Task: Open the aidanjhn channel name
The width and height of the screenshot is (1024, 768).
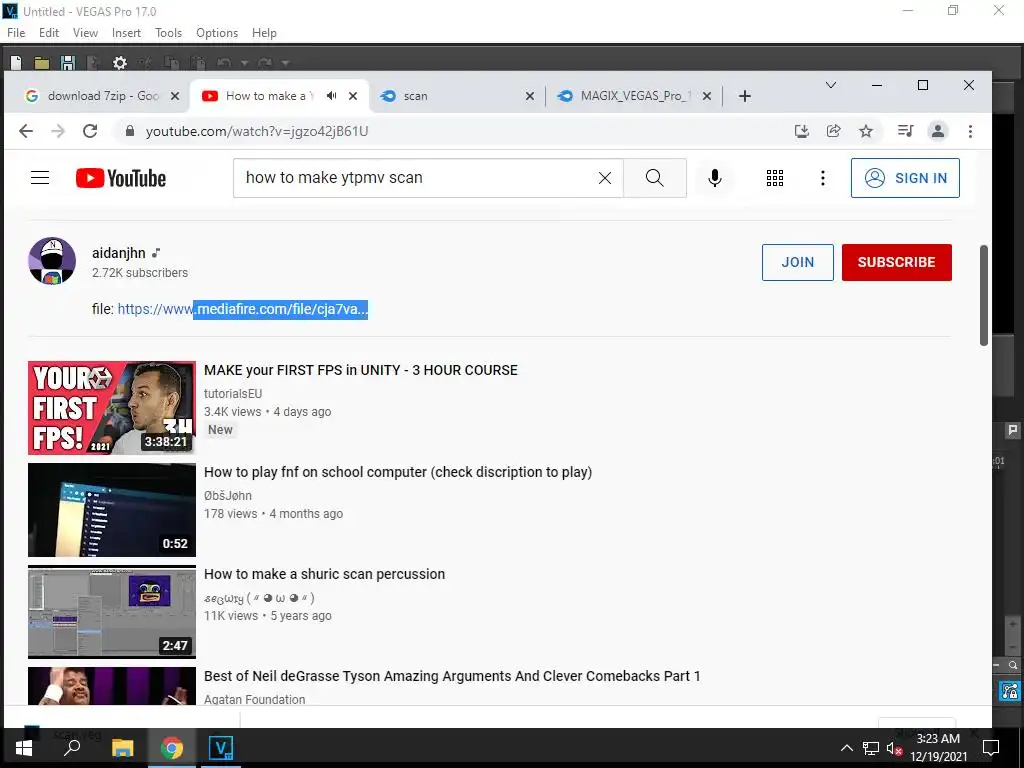Action: click(118, 253)
